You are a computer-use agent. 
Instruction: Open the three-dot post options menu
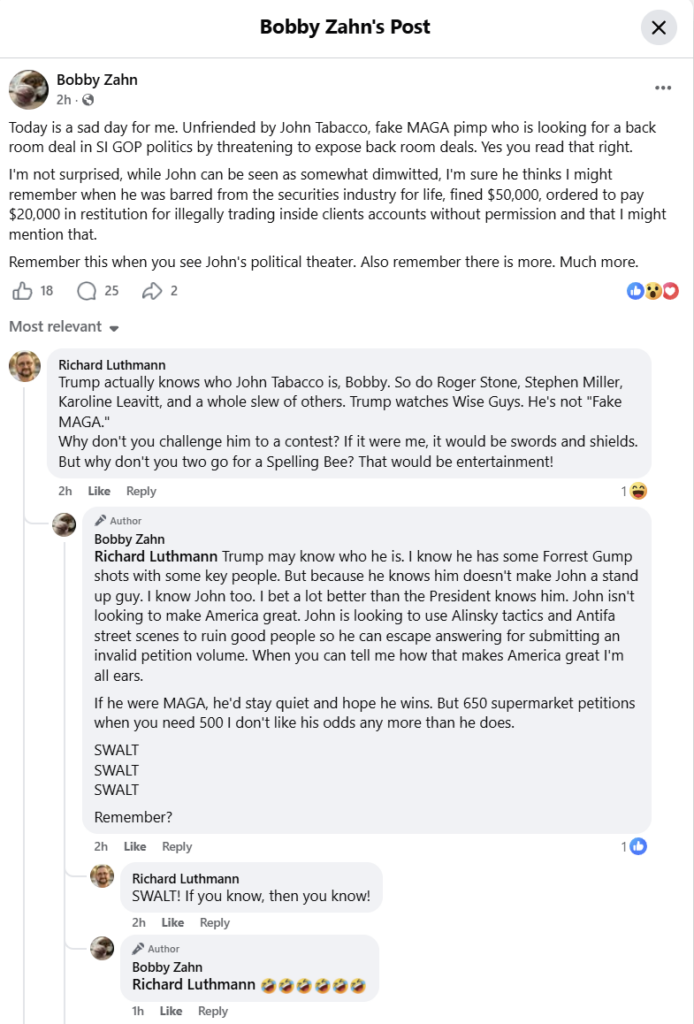tap(663, 87)
